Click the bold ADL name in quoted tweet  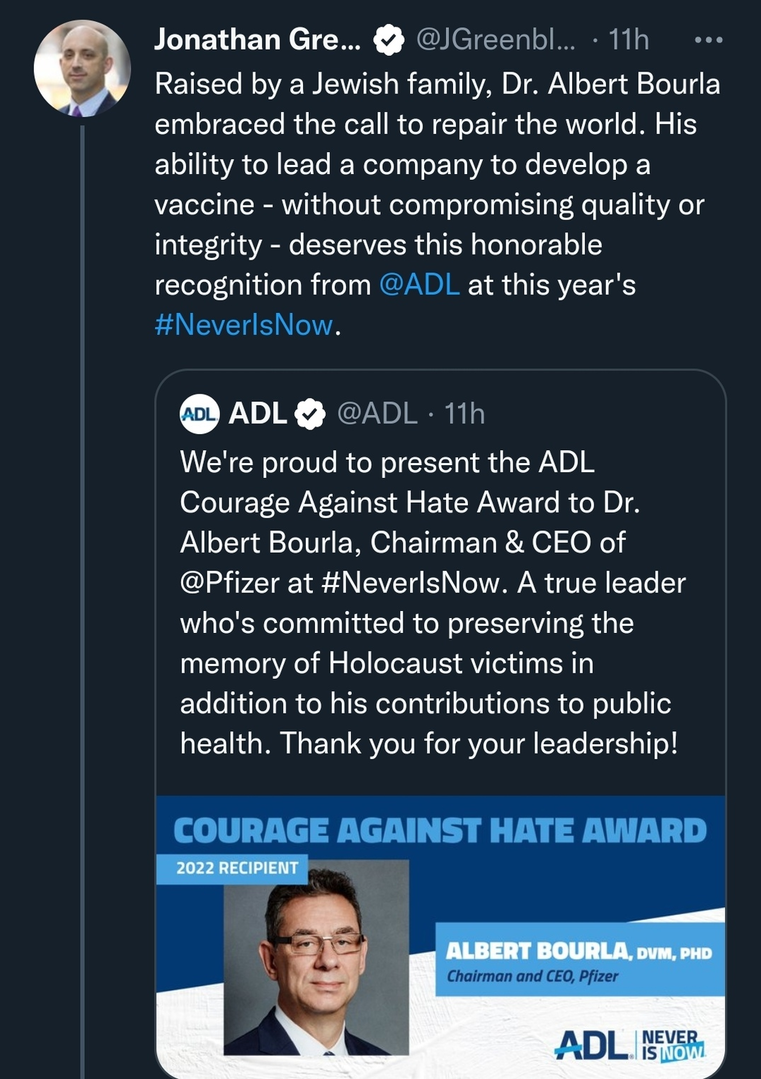[x=258, y=413]
